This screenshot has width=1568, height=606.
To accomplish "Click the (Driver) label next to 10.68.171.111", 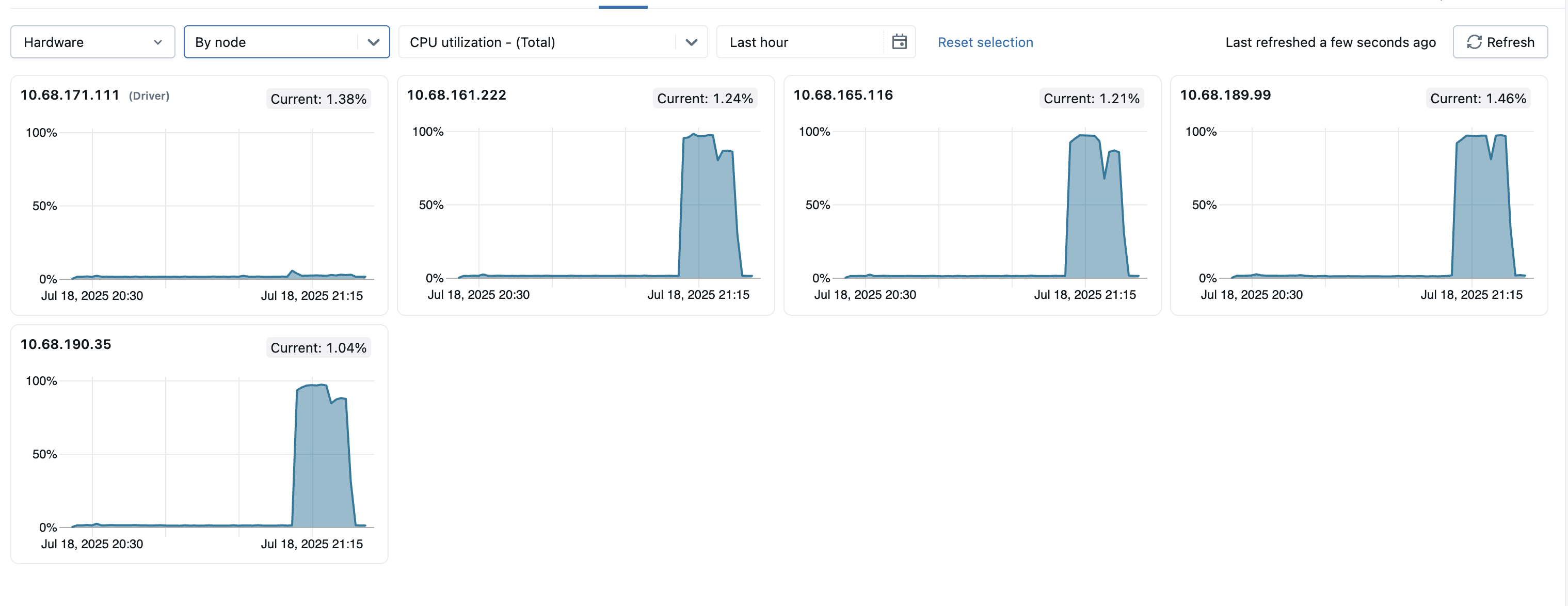I will pos(149,95).
